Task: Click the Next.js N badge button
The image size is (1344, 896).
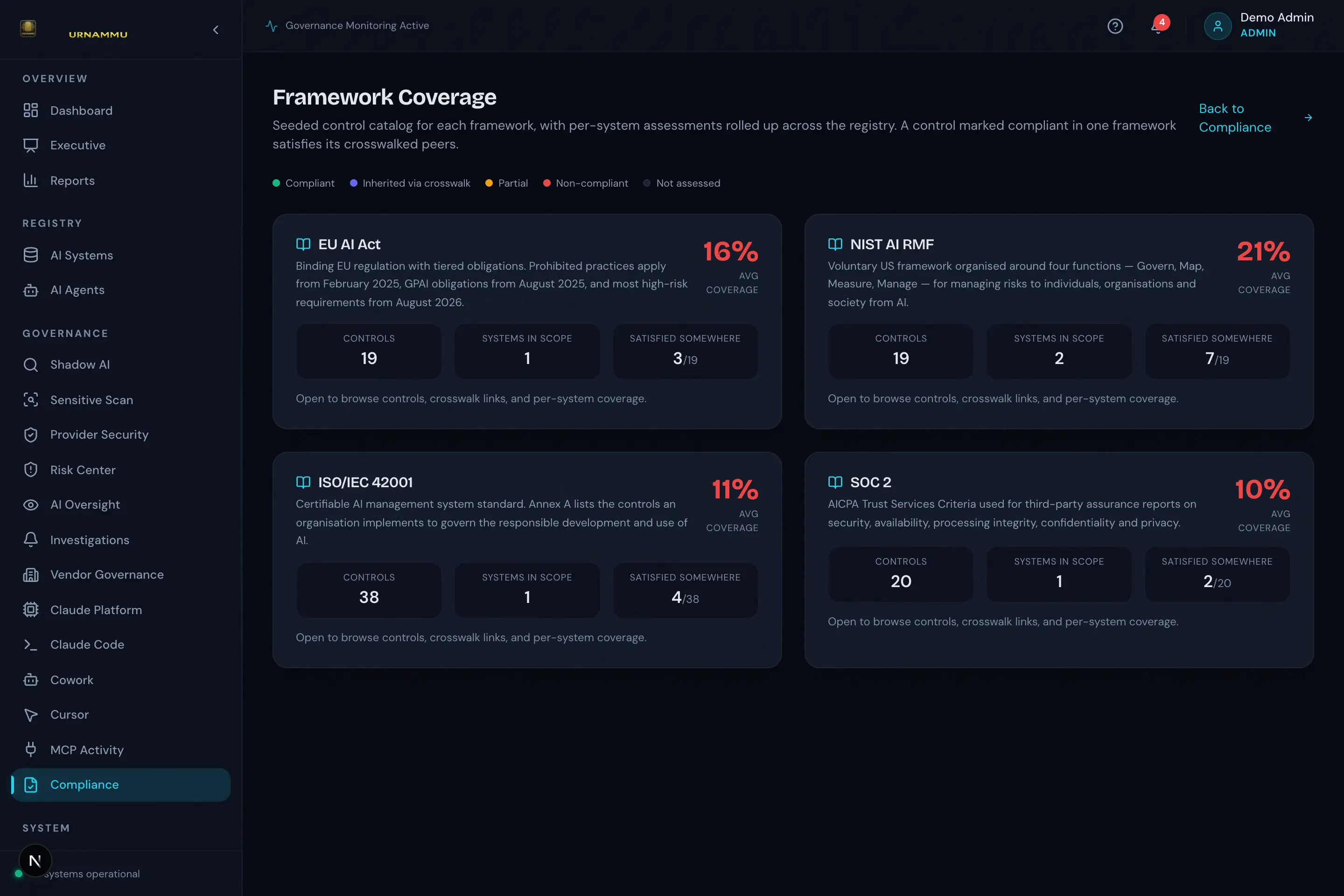Action: pos(35,861)
